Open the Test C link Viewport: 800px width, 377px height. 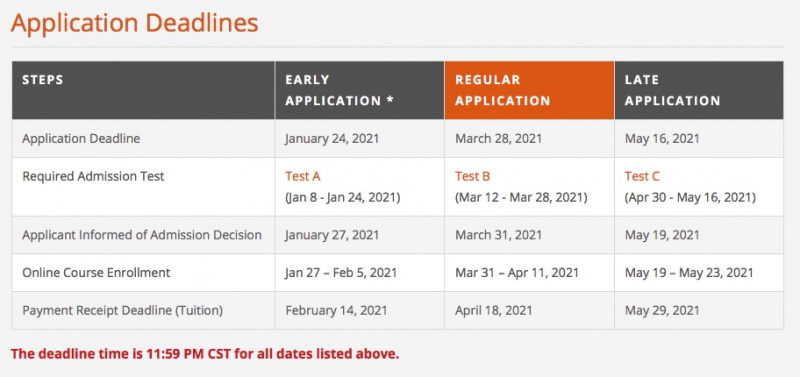coord(642,177)
